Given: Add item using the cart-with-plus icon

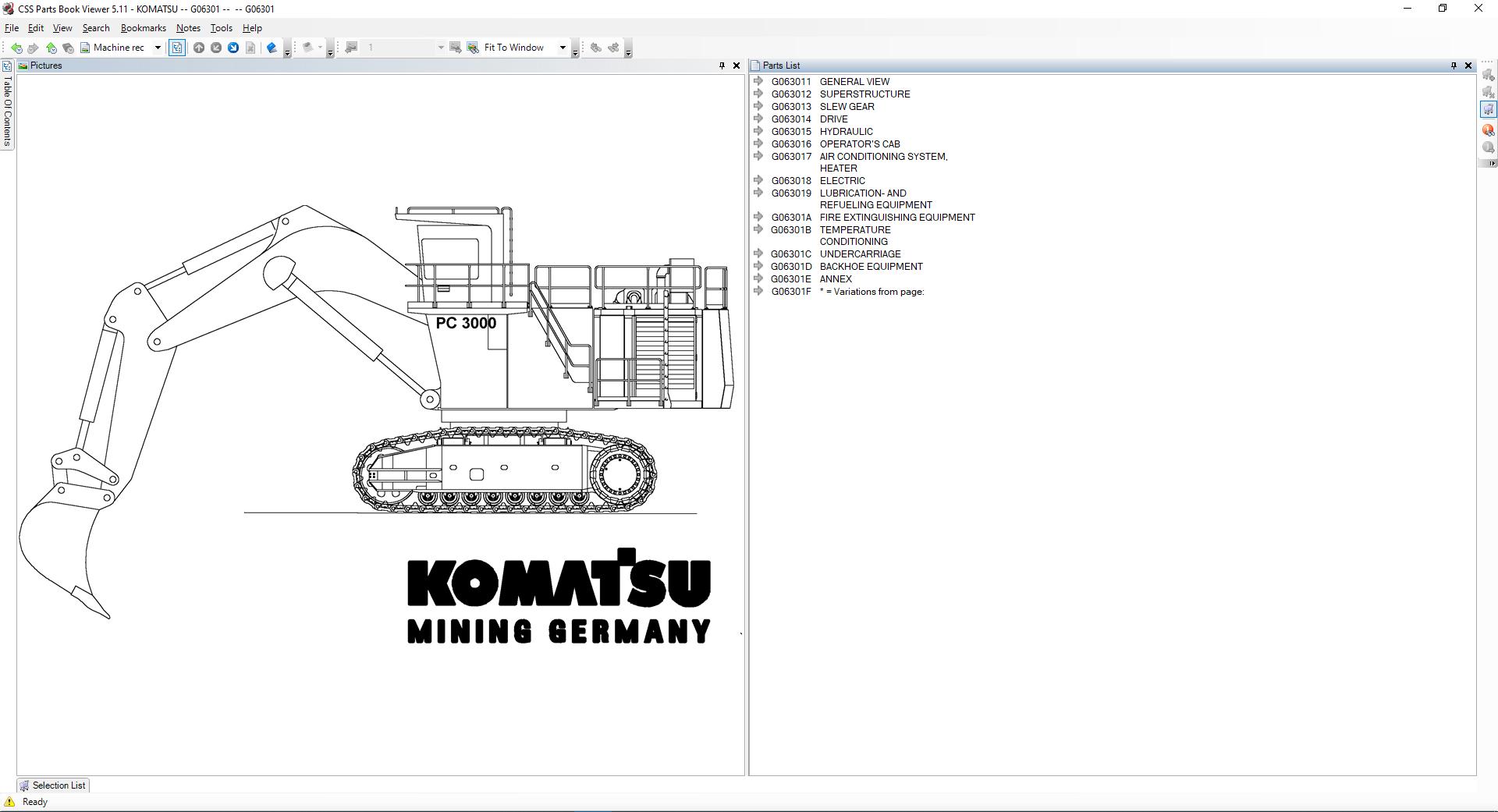Looking at the screenshot, I should point(1489,75).
